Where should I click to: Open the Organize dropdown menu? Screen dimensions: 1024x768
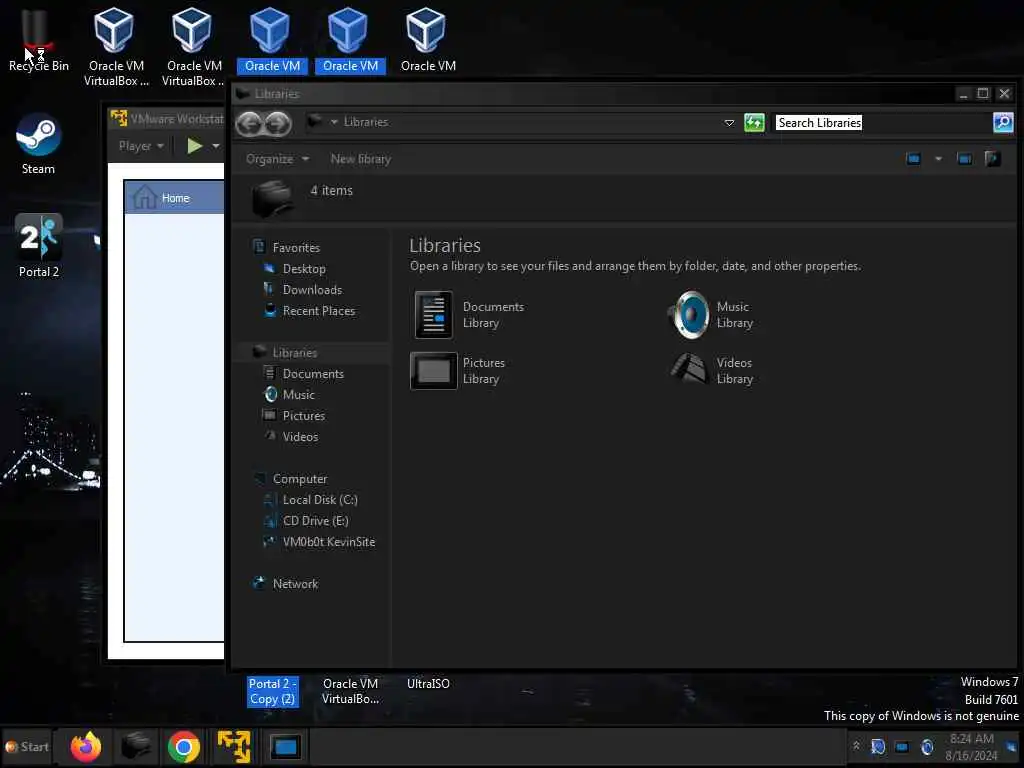(x=277, y=159)
